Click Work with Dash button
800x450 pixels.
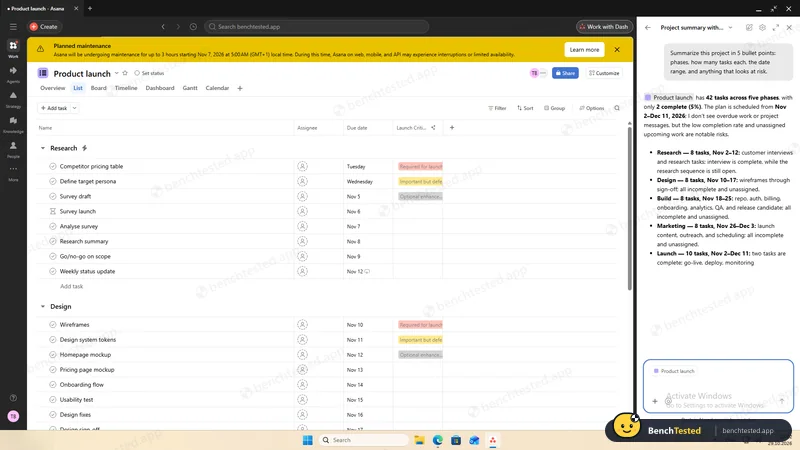click(604, 27)
